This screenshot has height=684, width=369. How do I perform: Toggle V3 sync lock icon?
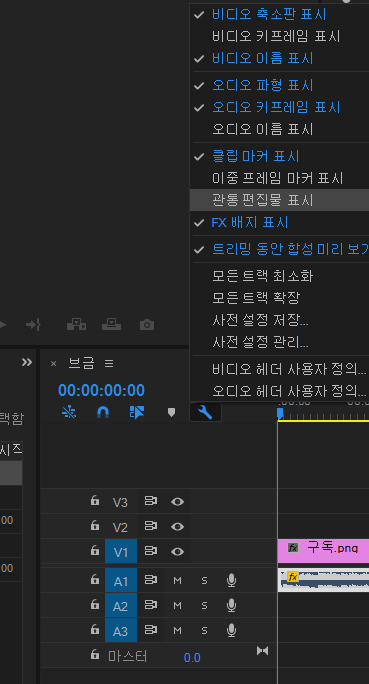[x=150, y=501]
